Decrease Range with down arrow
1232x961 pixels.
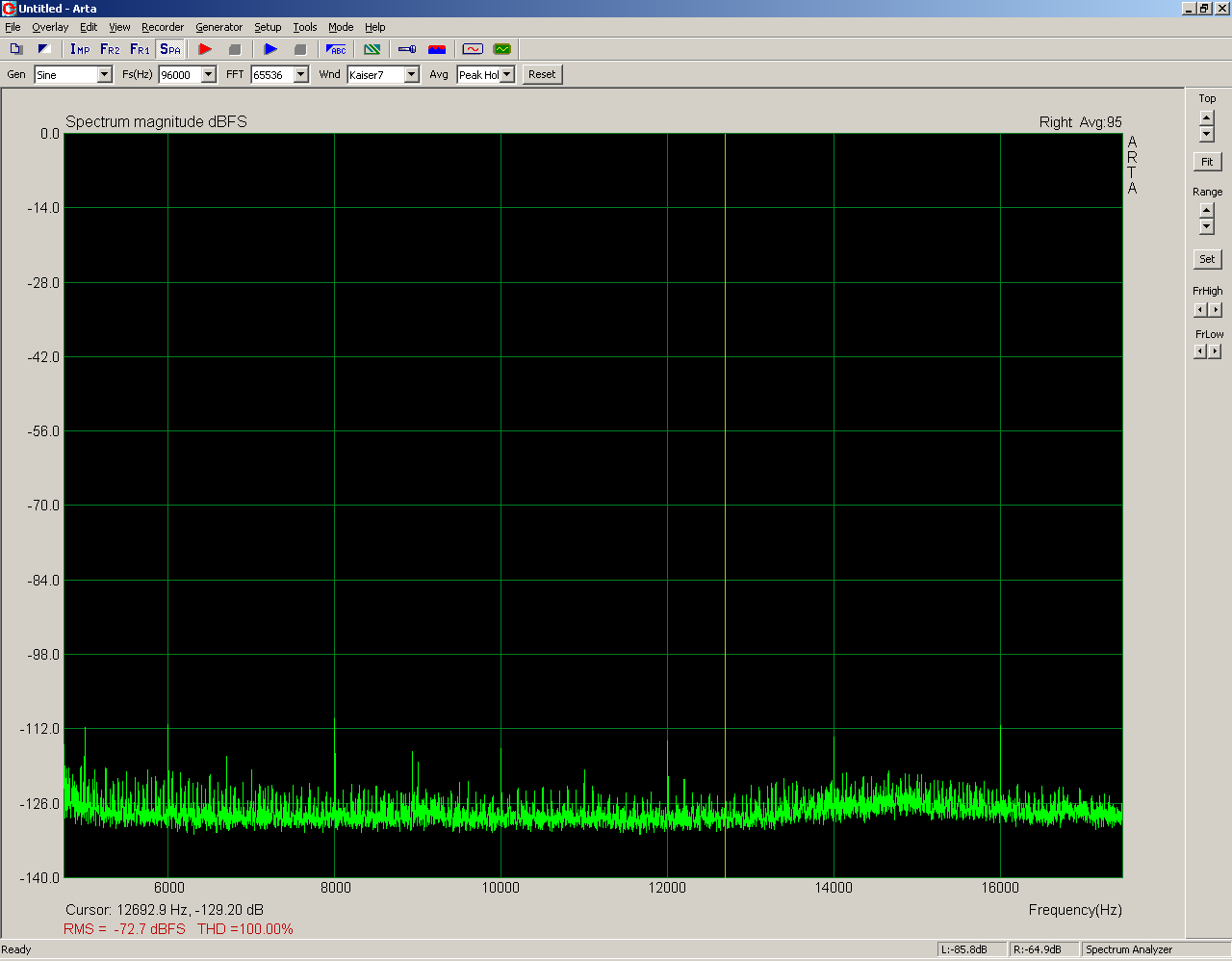[1207, 227]
